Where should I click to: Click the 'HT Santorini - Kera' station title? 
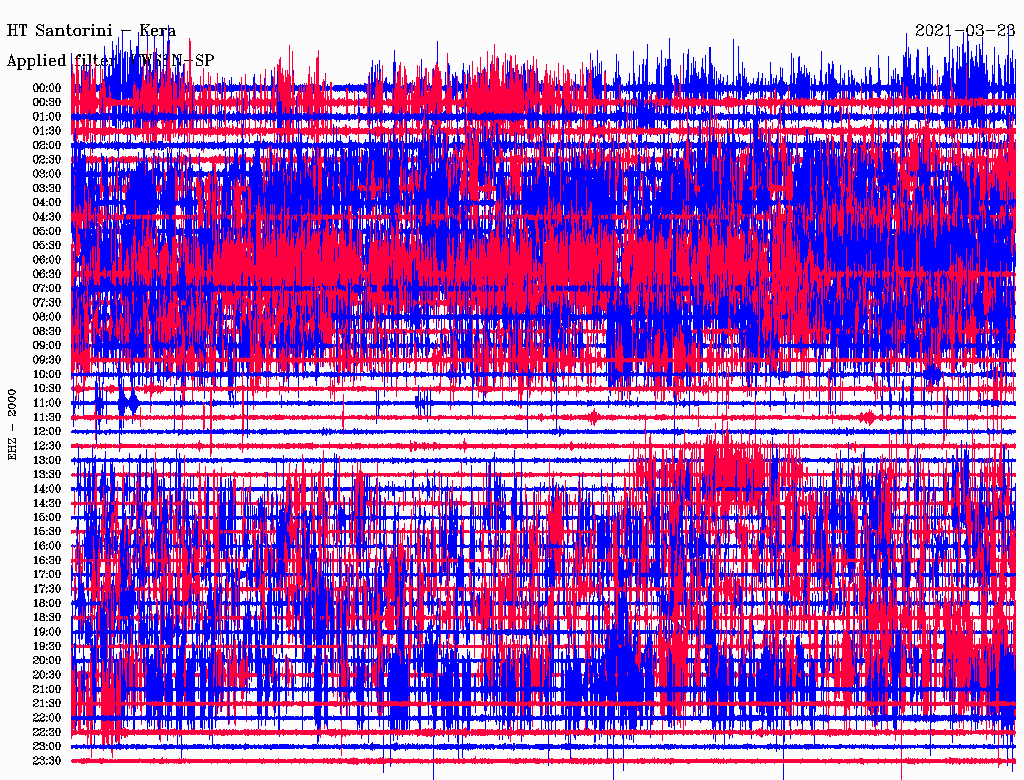pyautogui.click(x=91, y=31)
